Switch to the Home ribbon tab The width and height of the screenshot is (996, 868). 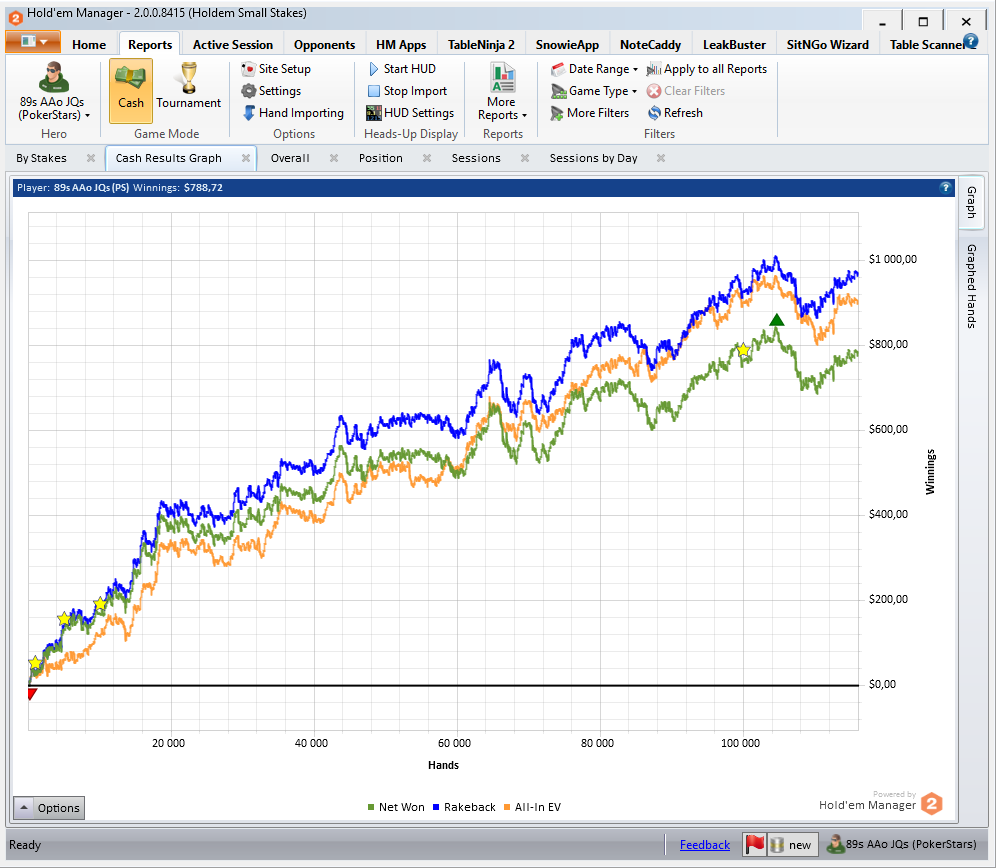click(x=89, y=44)
